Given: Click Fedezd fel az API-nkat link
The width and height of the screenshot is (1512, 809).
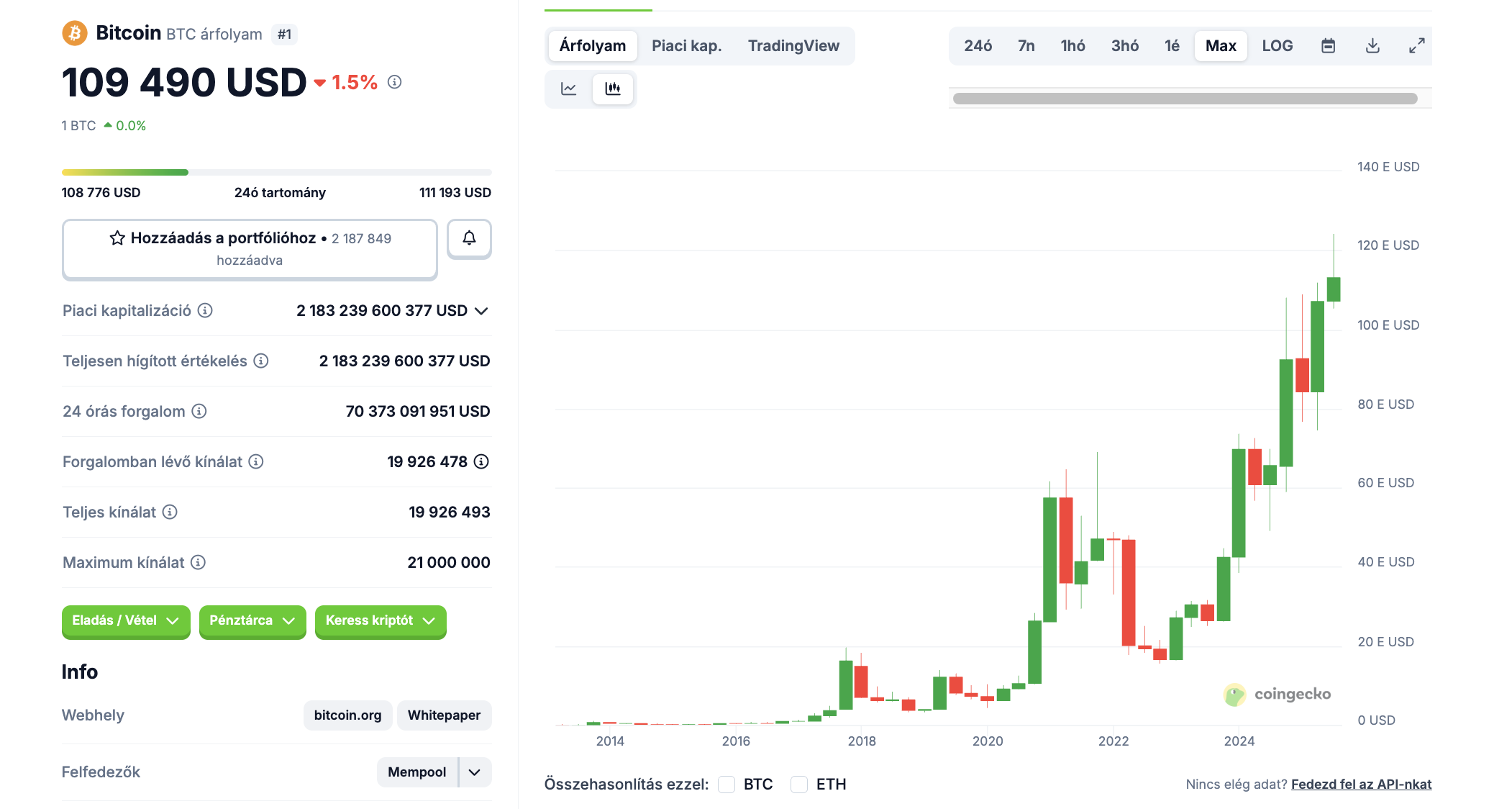Looking at the screenshot, I should click(x=1361, y=785).
